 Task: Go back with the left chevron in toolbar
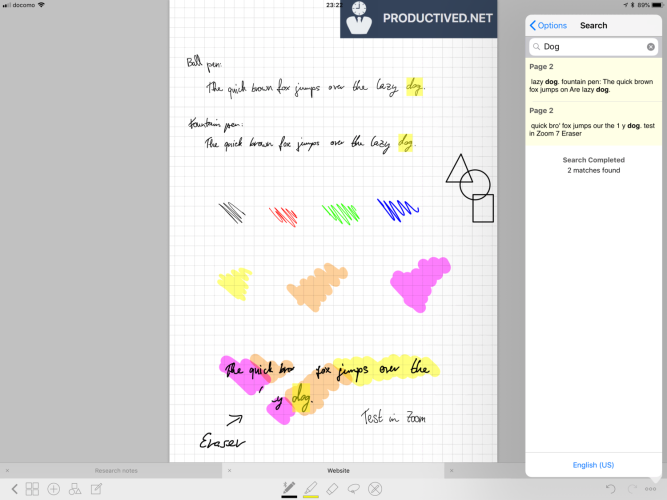[14, 489]
